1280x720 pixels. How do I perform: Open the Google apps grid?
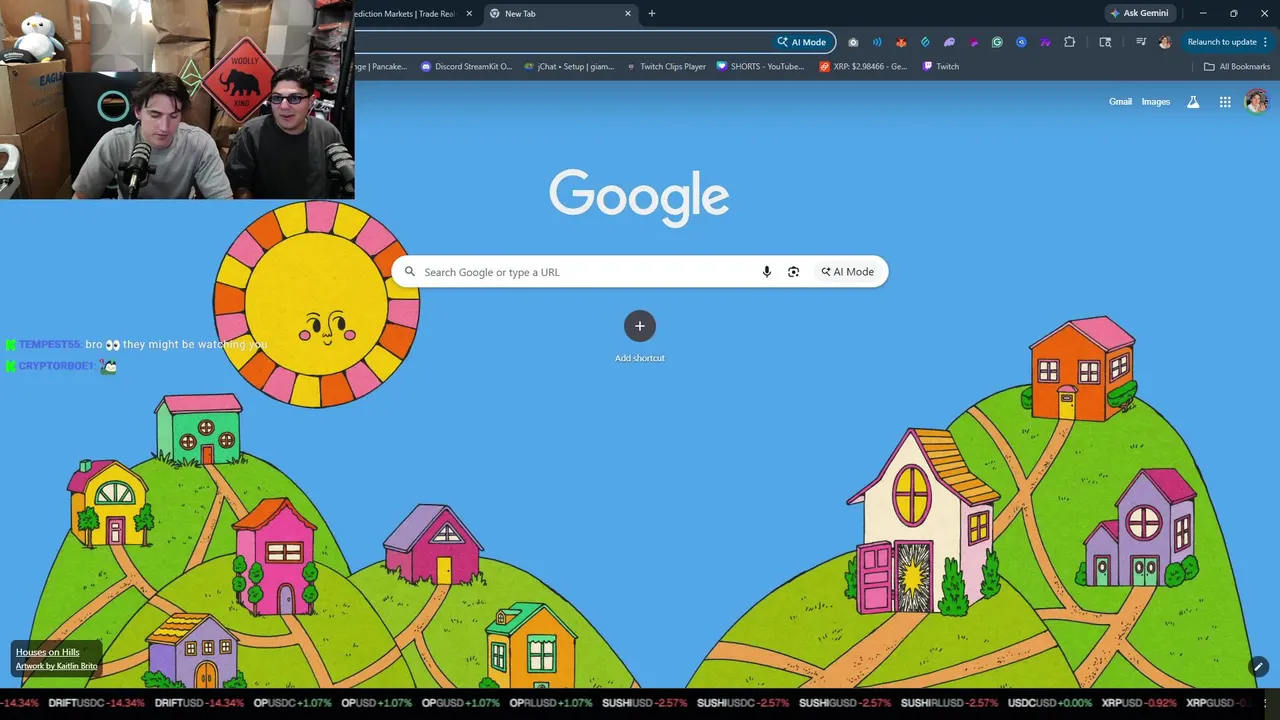tap(1225, 102)
